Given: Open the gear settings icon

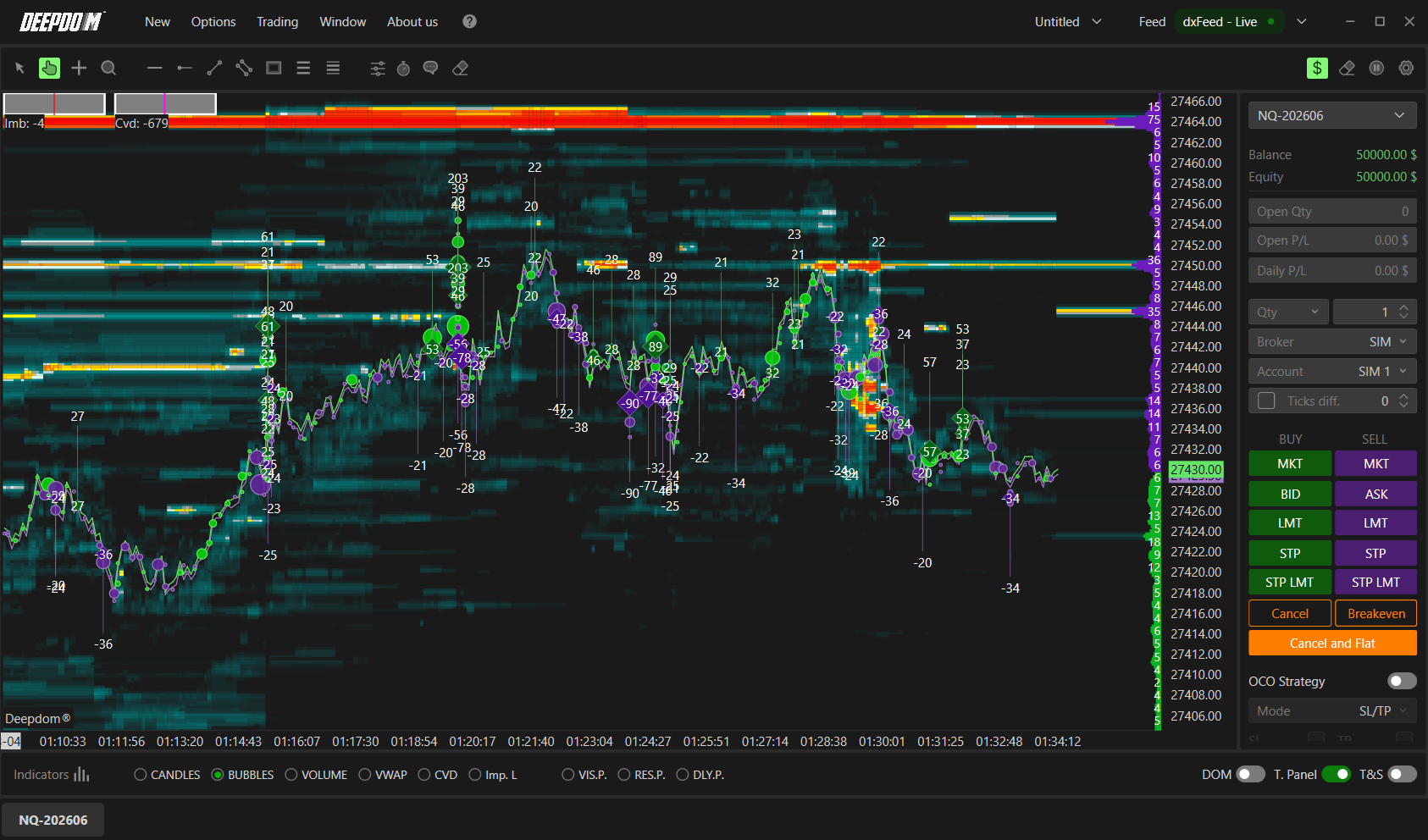Looking at the screenshot, I should coord(1406,68).
